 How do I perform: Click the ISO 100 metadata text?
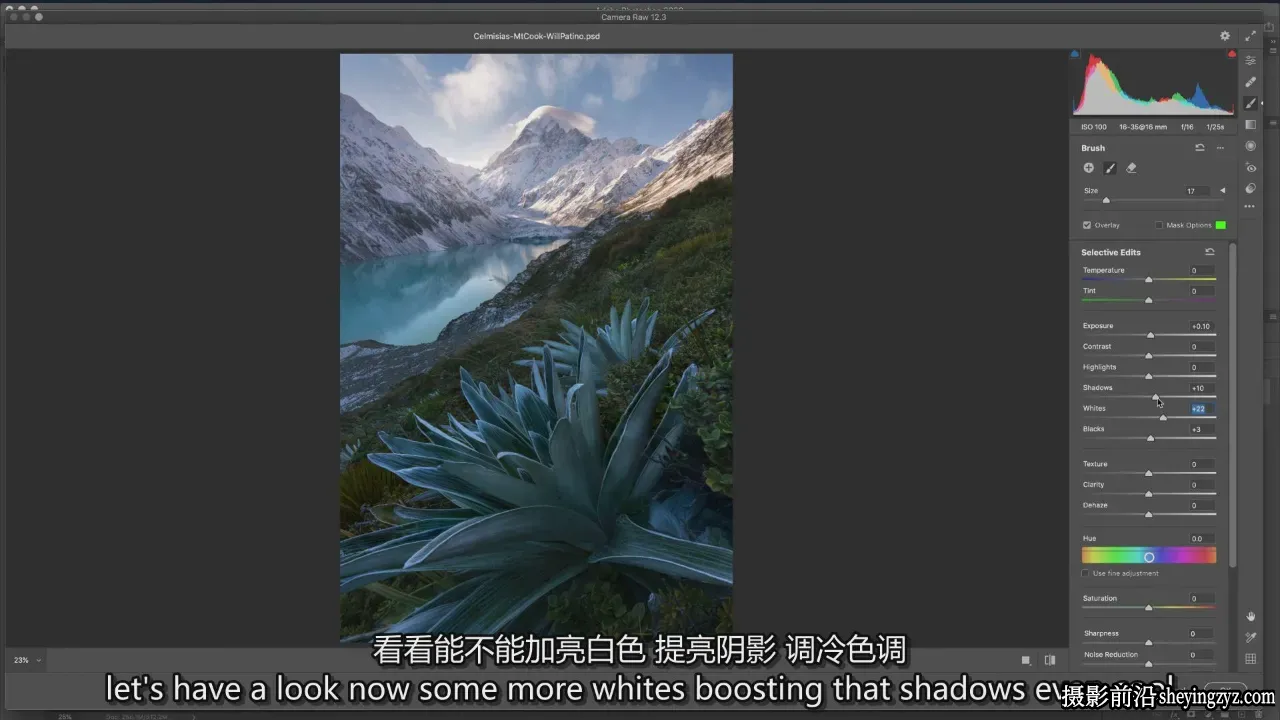pyautogui.click(x=1094, y=127)
